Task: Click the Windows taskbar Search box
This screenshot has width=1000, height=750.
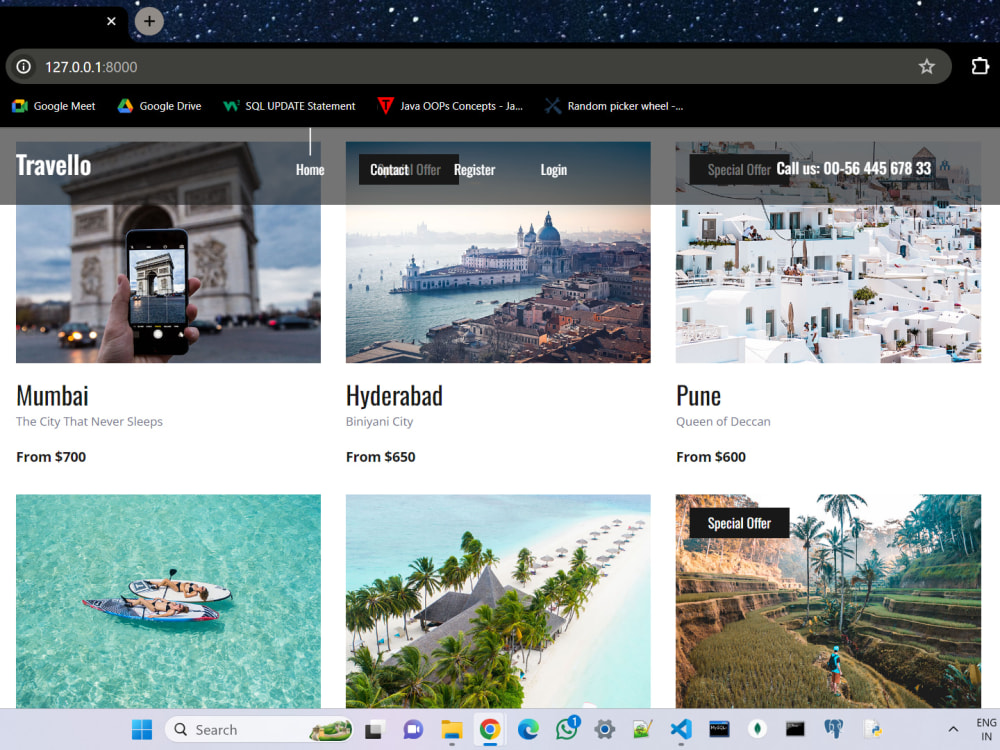Action: pyautogui.click(x=260, y=729)
